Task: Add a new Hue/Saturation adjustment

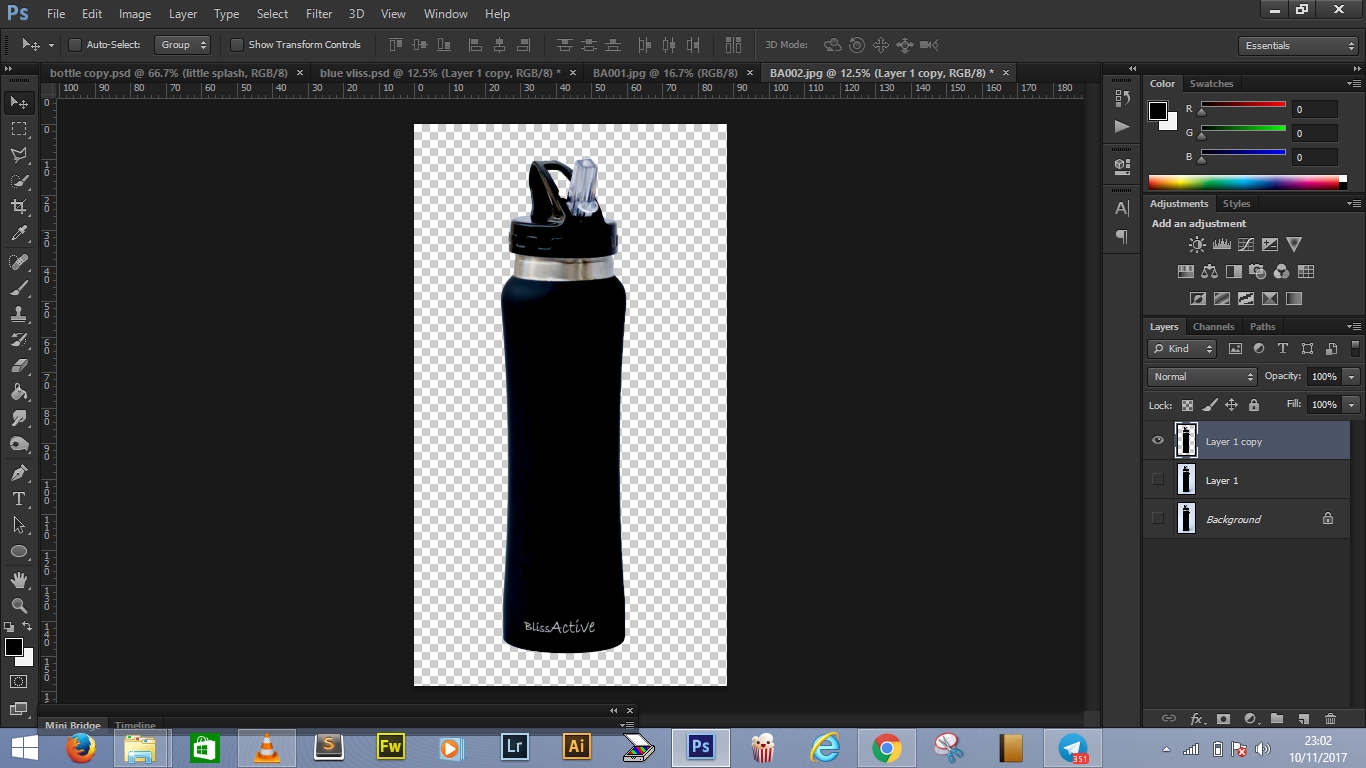Action: point(1186,270)
